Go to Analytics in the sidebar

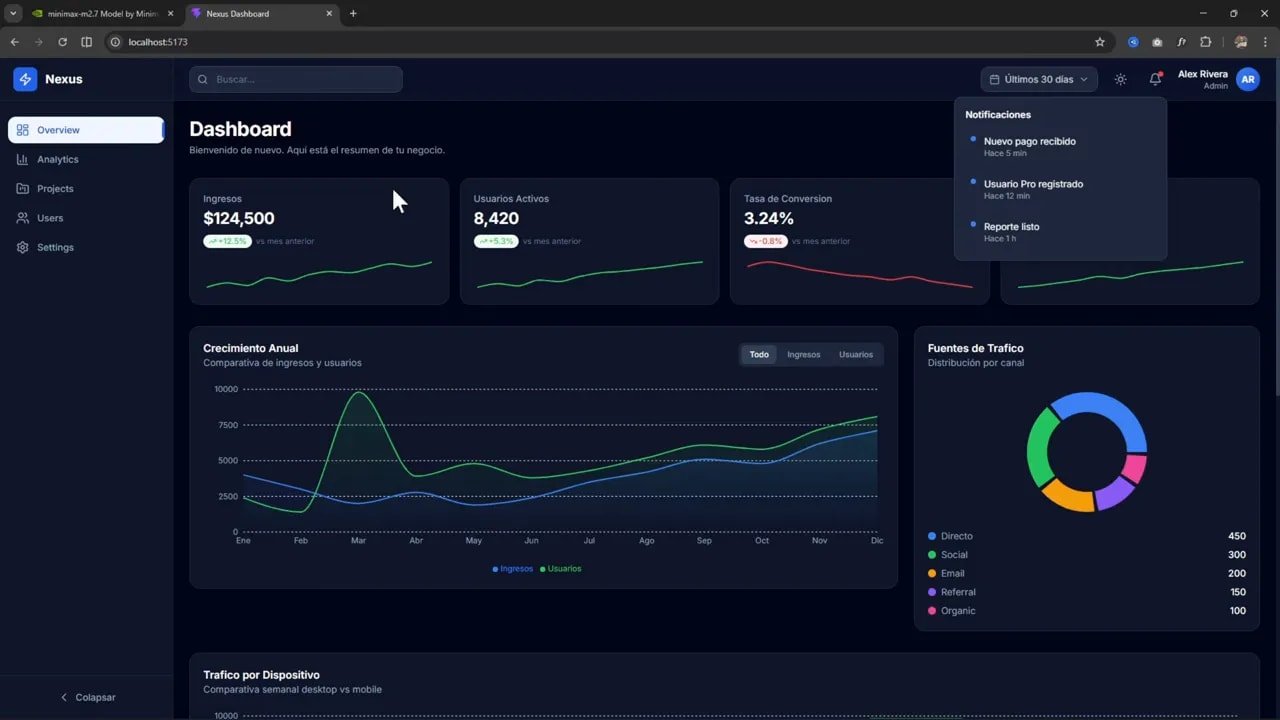86,159
